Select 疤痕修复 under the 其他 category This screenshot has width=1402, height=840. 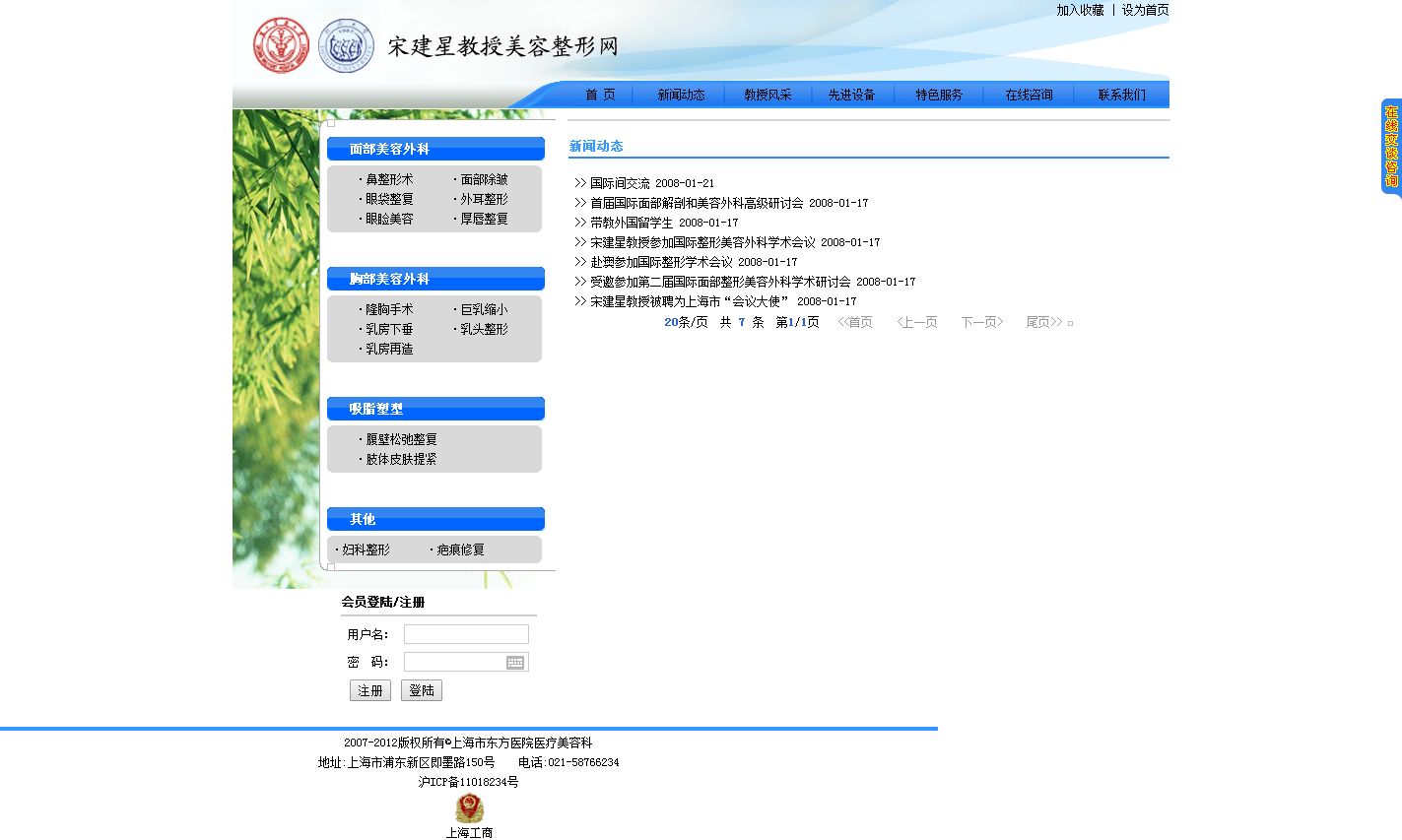coord(460,550)
